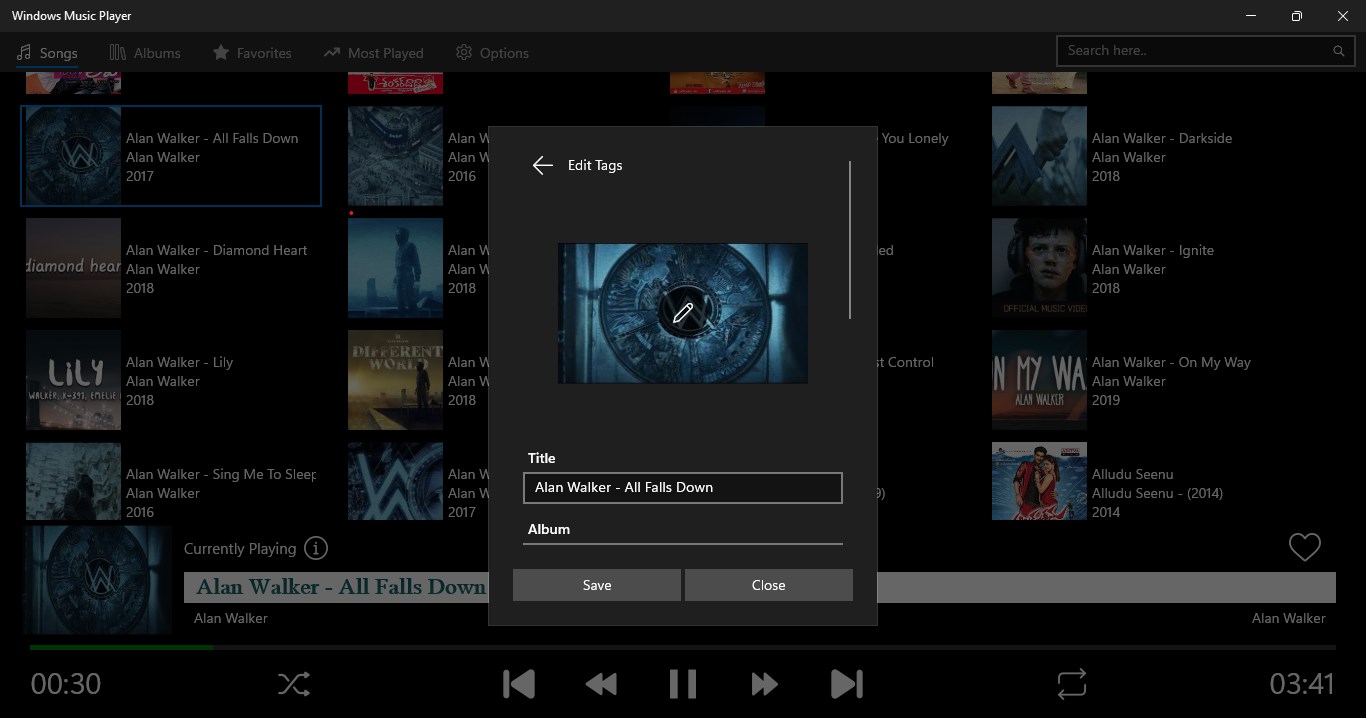The width and height of the screenshot is (1366, 718).
Task: Click the Albums library icon
Action: click(118, 52)
